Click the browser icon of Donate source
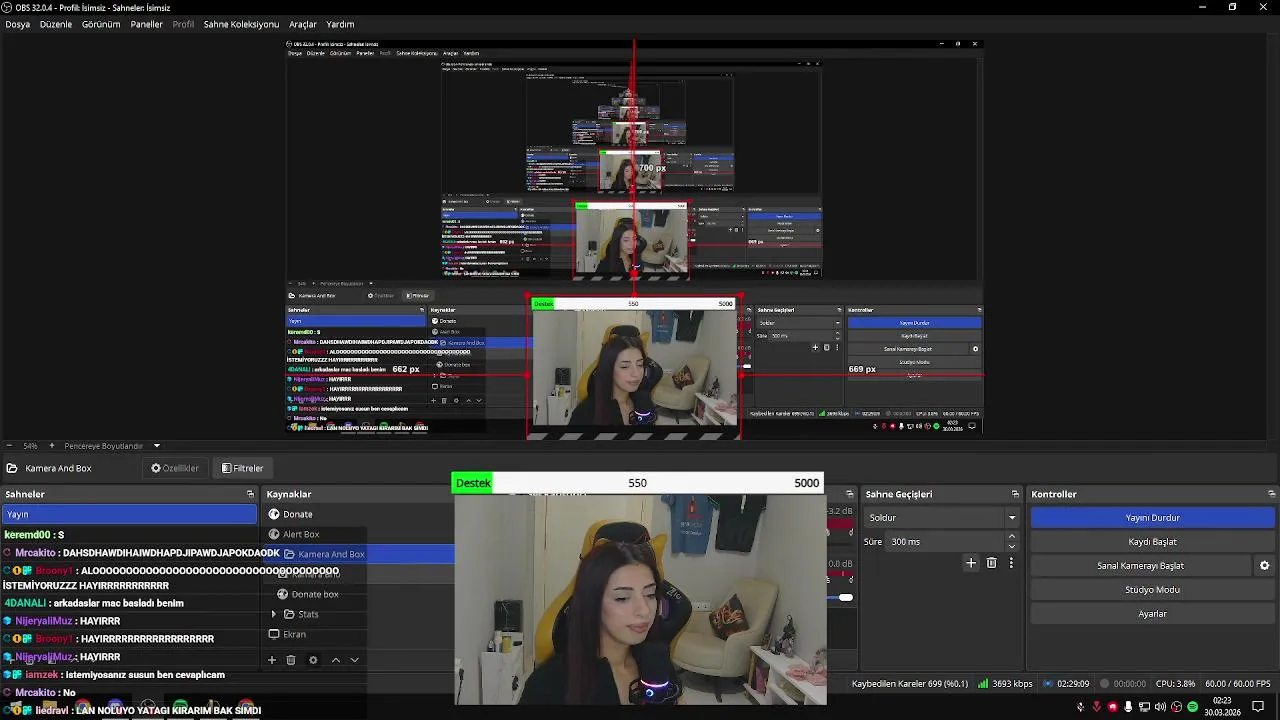Viewport: 1280px width, 720px height. coord(274,514)
